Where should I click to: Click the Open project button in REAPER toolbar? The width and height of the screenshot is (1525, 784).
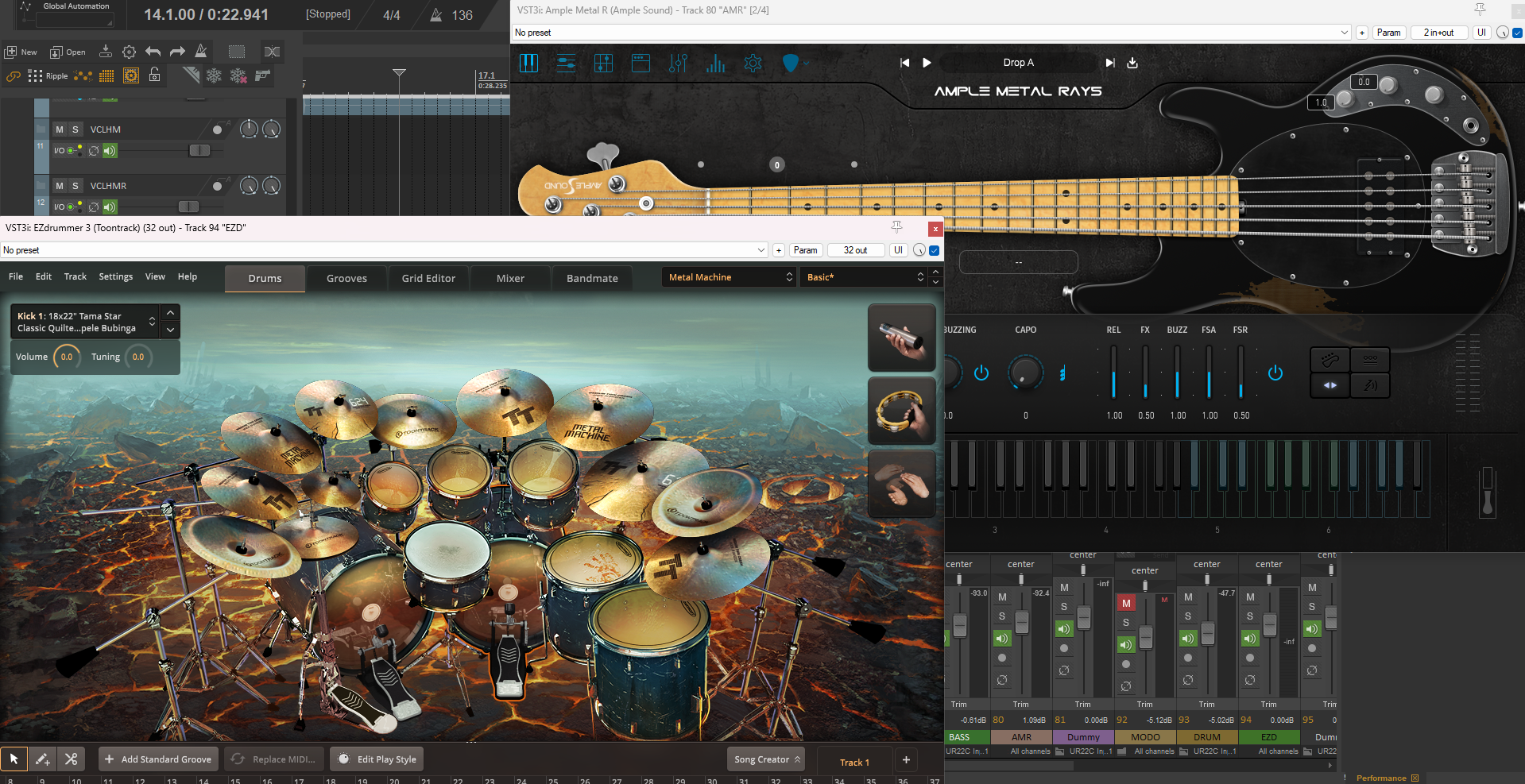click(68, 52)
